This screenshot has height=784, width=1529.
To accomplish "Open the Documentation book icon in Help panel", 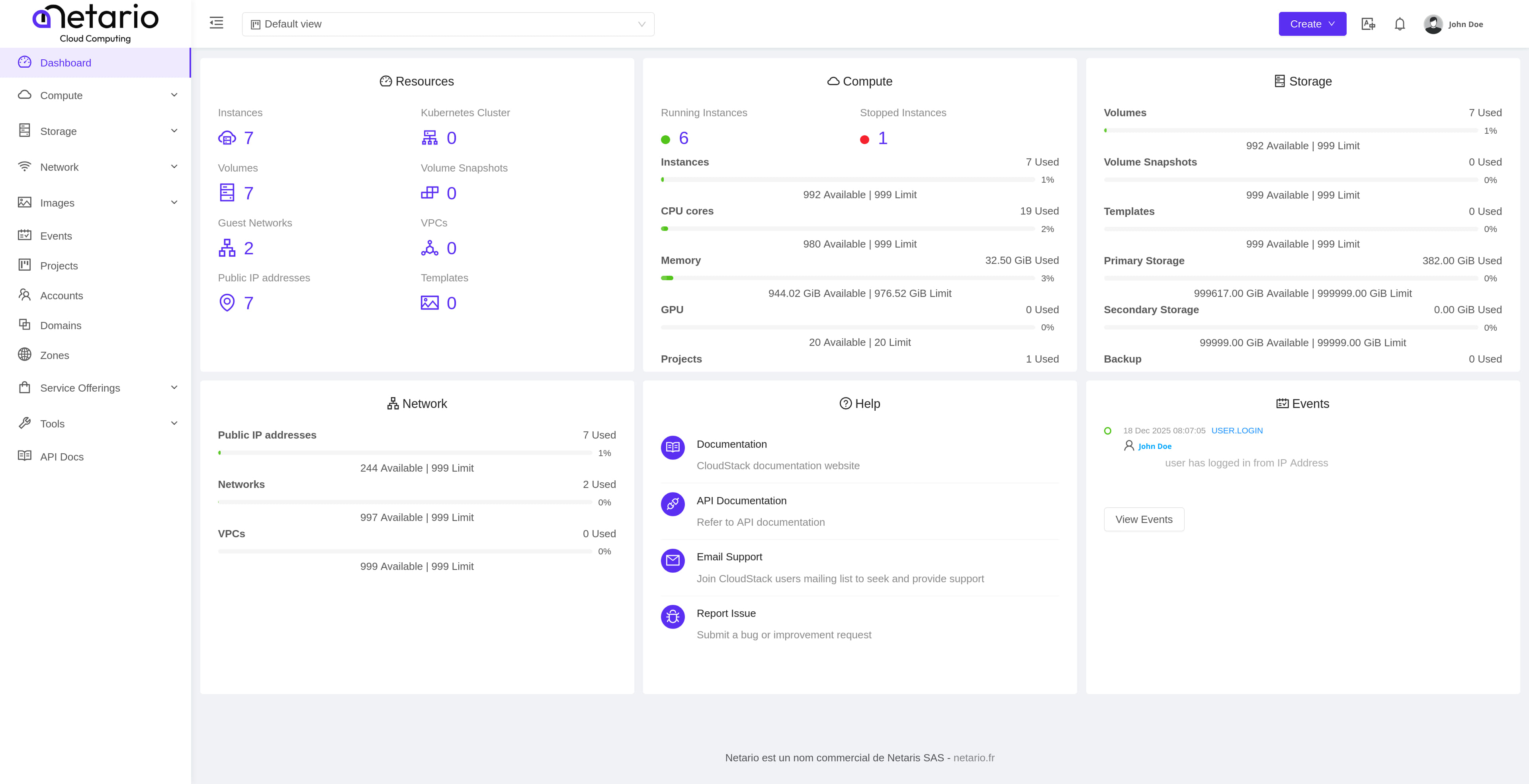I will [x=672, y=448].
